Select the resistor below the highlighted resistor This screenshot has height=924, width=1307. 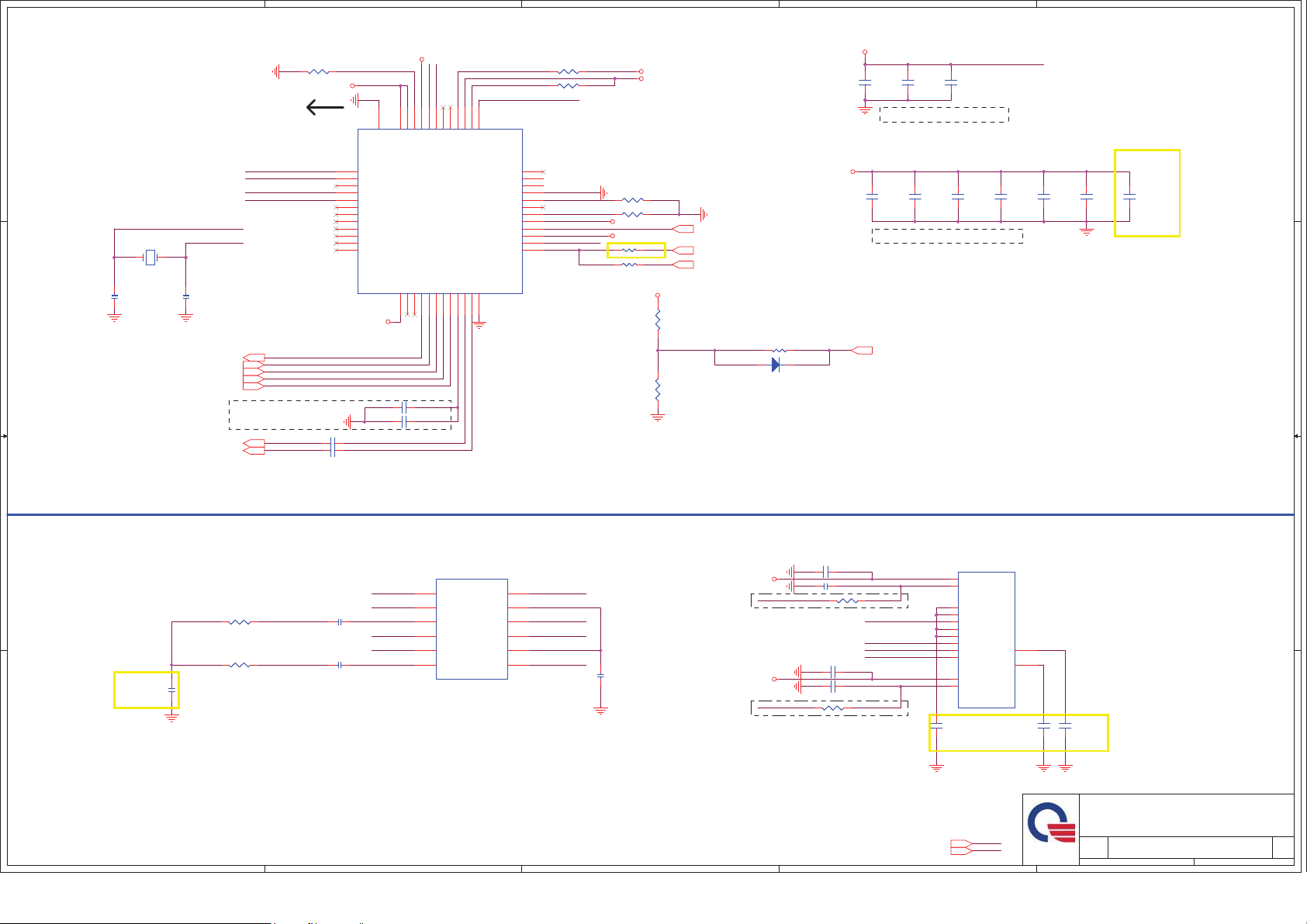click(630, 265)
